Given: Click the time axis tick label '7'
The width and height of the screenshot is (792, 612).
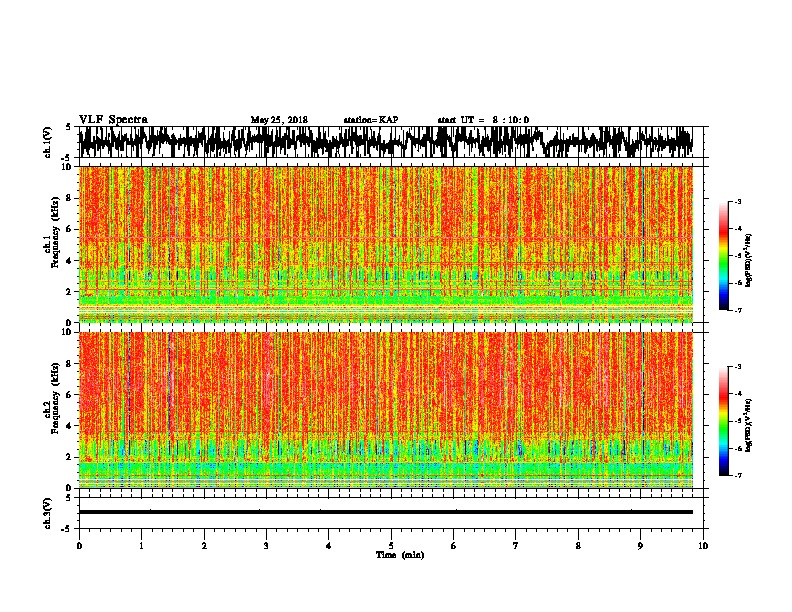Looking at the screenshot, I should pyautogui.click(x=516, y=545).
